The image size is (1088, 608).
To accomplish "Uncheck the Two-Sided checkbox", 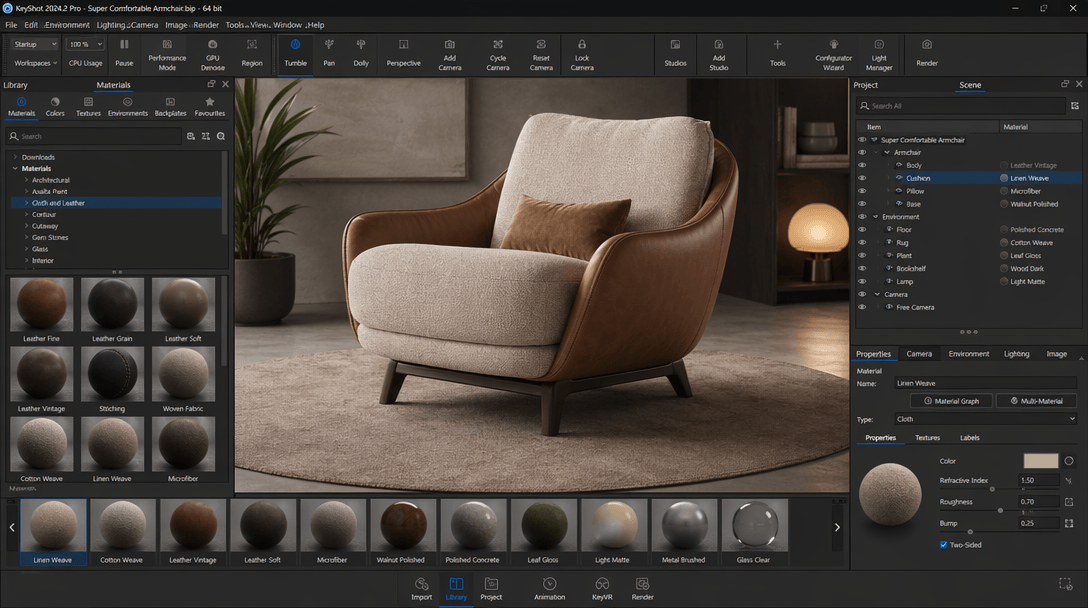I will coord(944,545).
